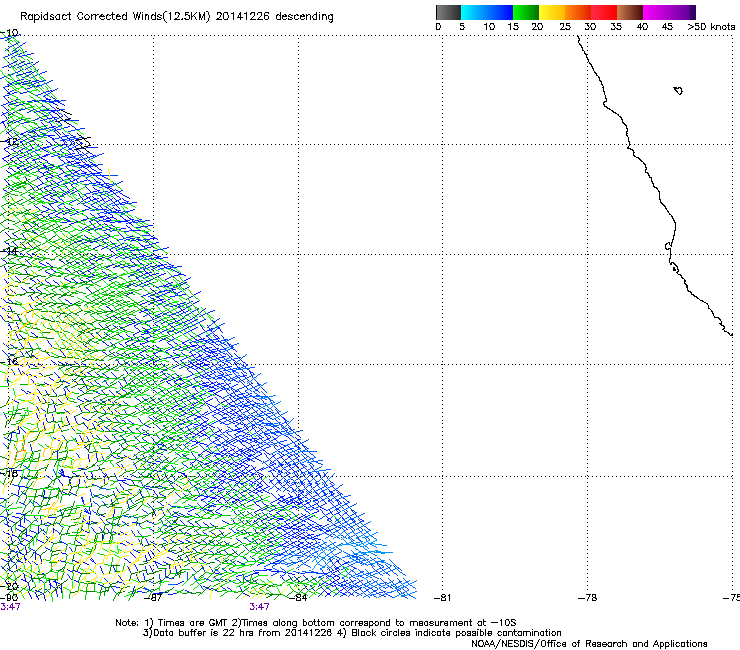The image size is (740, 650).
Task: Click the purple '3:47' time below -90
Action: tap(10, 607)
